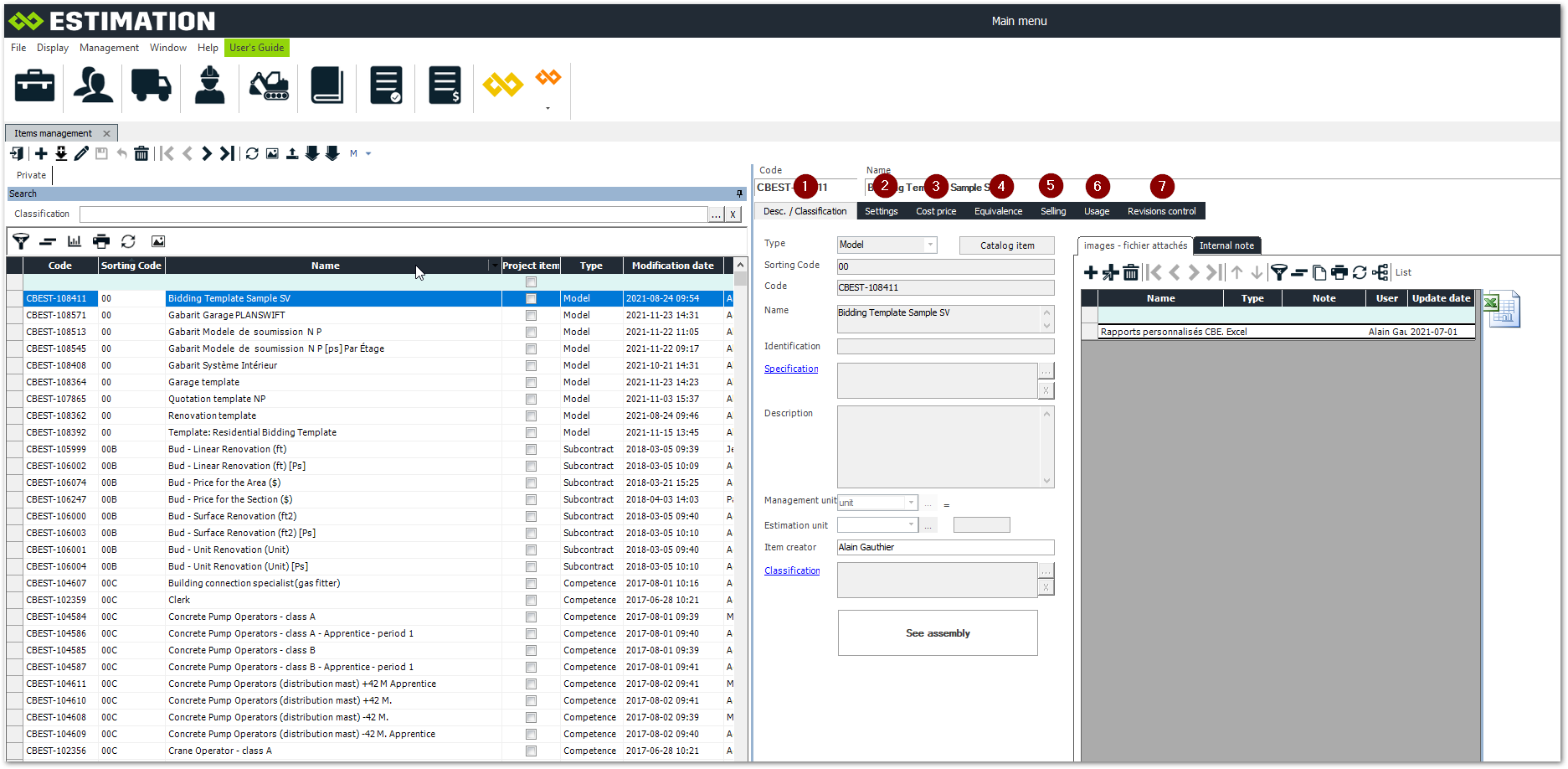This screenshot has height=769, width=1568.
Task: Toggle Project item checkbox for Clerk row
Action: [531, 600]
